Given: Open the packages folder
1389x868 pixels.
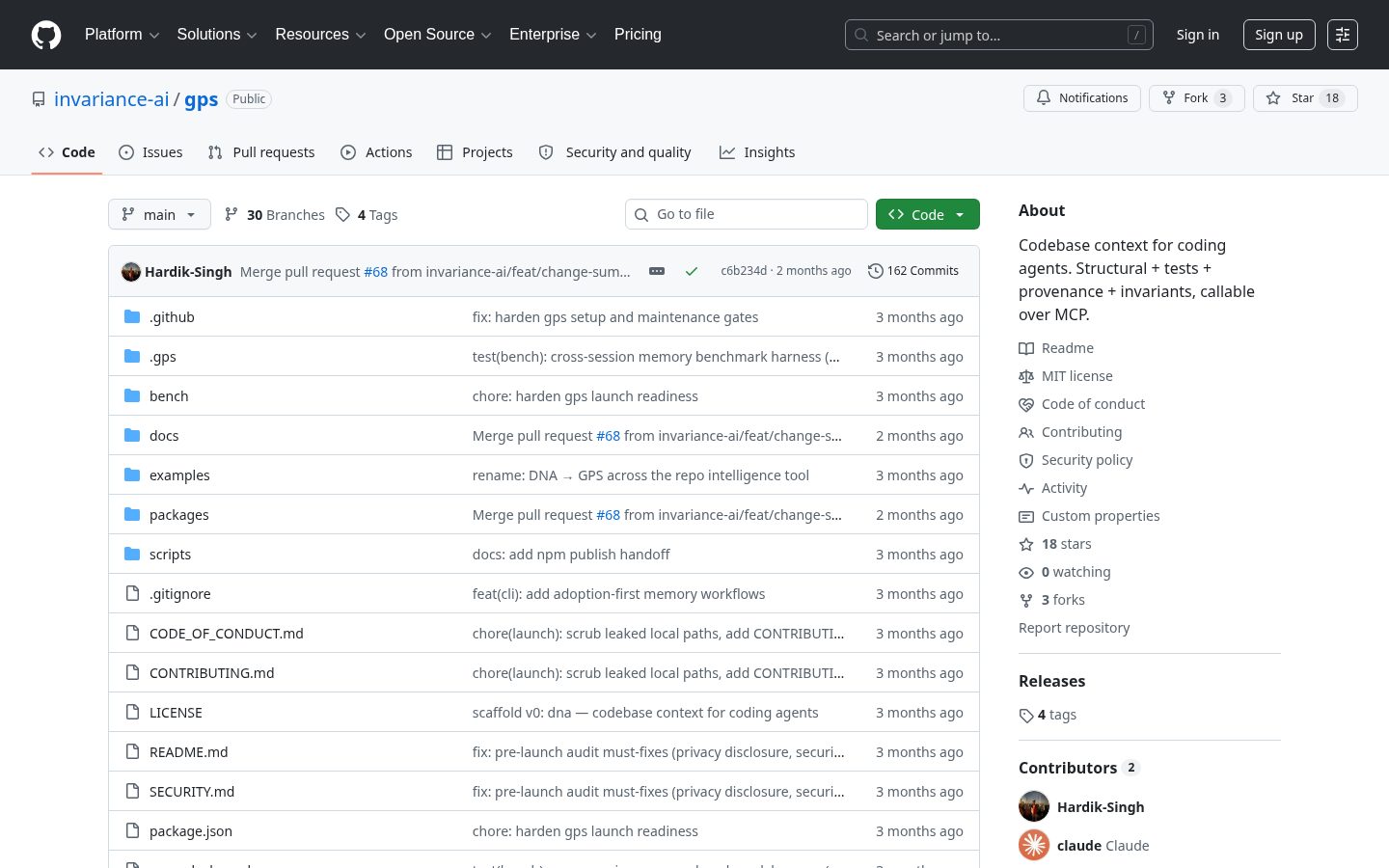Looking at the screenshot, I should [x=179, y=515].
